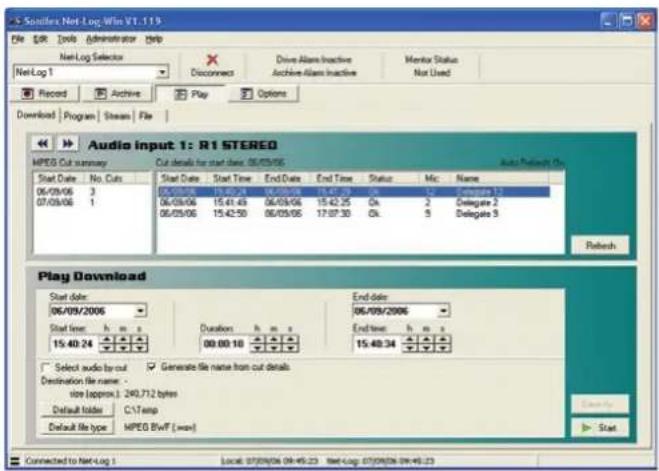The height and width of the screenshot is (471, 659).
Task: Click the No. Cuts column header
Action: [x=113, y=179]
